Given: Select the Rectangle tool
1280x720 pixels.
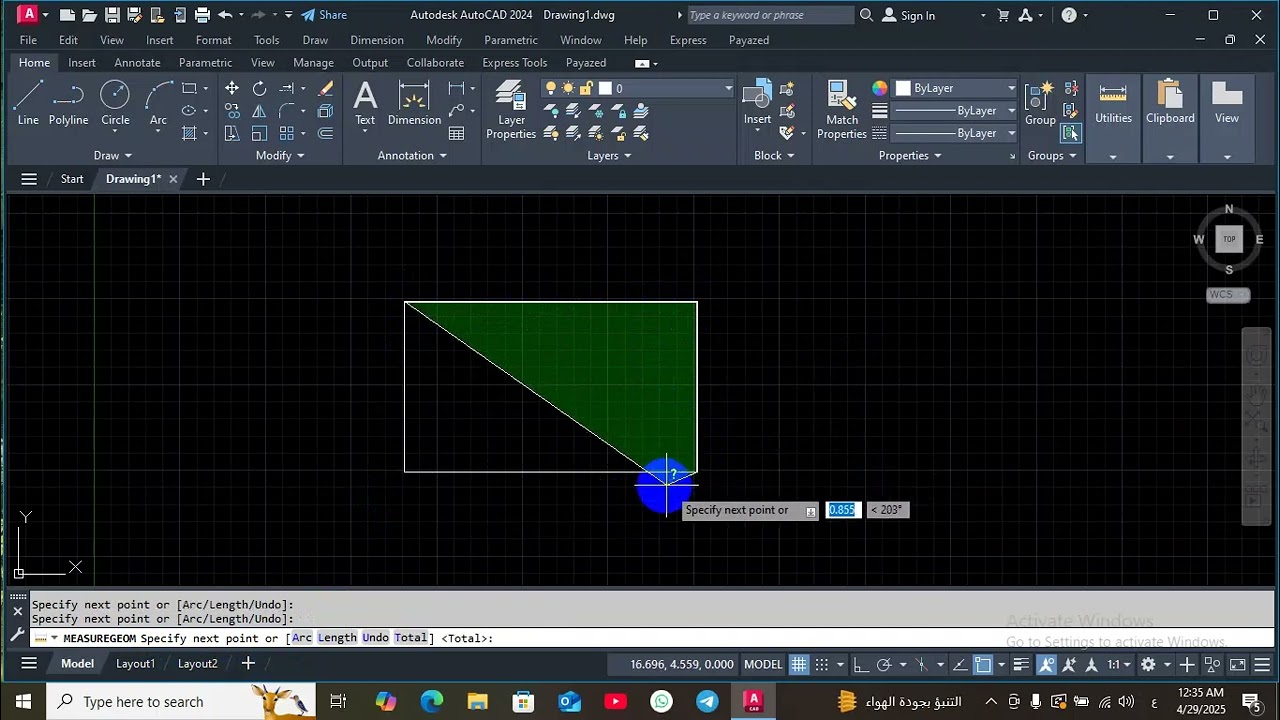Looking at the screenshot, I should [189, 88].
